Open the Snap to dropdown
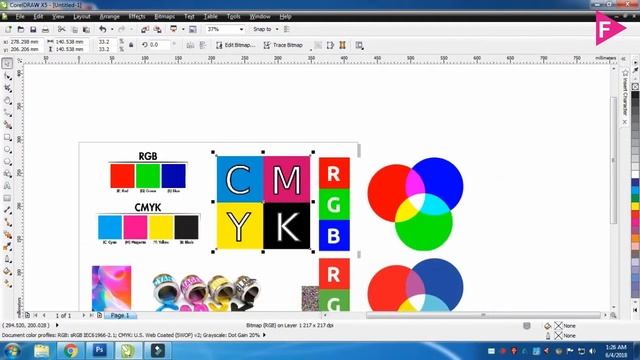The width and height of the screenshot is (640, 360). (277, 29)
